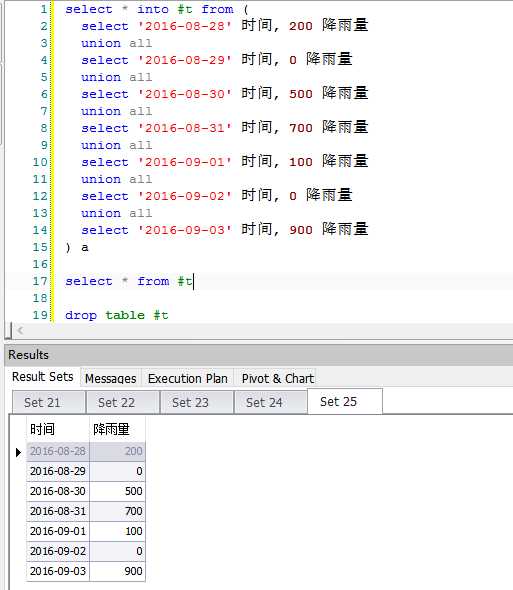
Task: Click the editor horizontal scrollbar left arrow
Action: click(20, 331)
